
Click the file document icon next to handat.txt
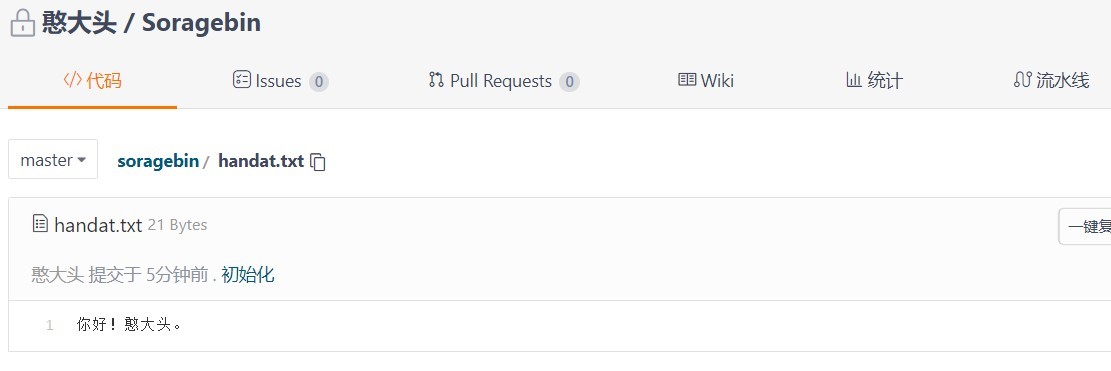(40, 224)
